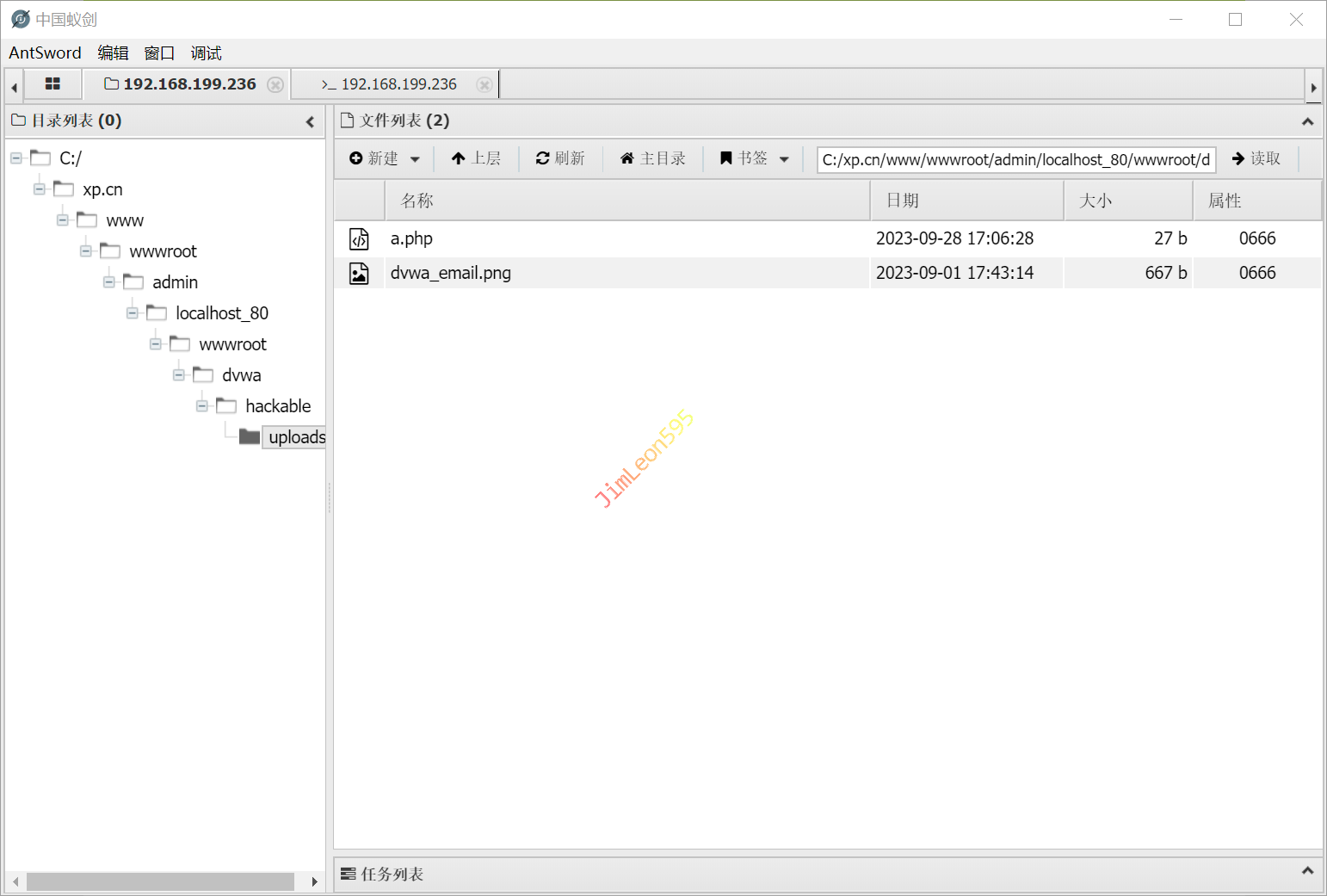
Task: Expand the 任务列表 task panel
Action: coord(1307,871)
